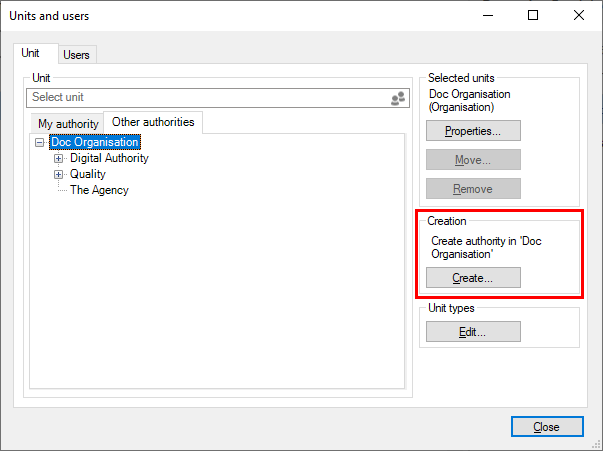Select Digital Authority in the tree
Screen dimensions: 603x451
click(109, 158)
